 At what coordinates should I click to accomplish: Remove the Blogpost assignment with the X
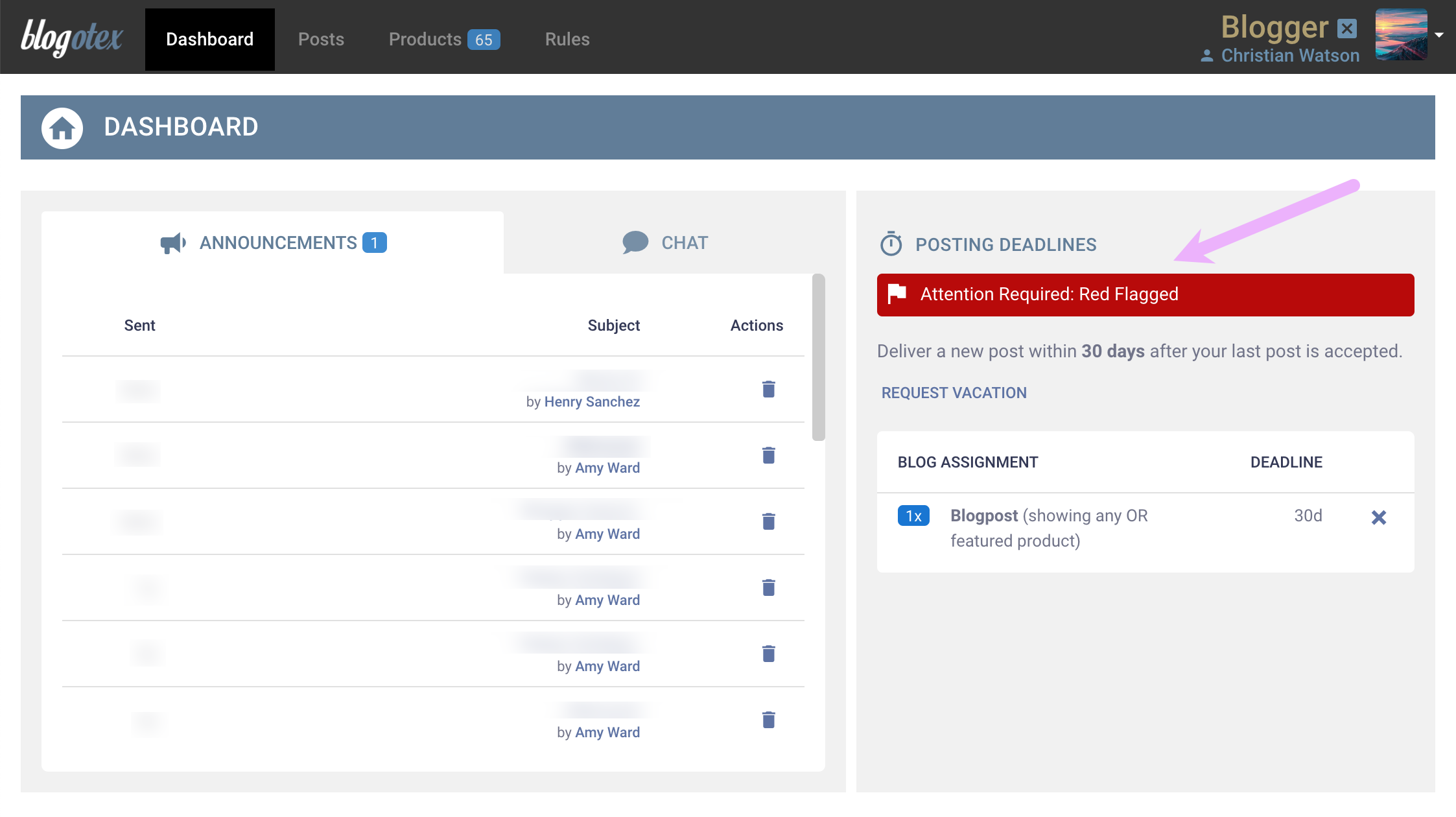click(x=1380, y=517)
